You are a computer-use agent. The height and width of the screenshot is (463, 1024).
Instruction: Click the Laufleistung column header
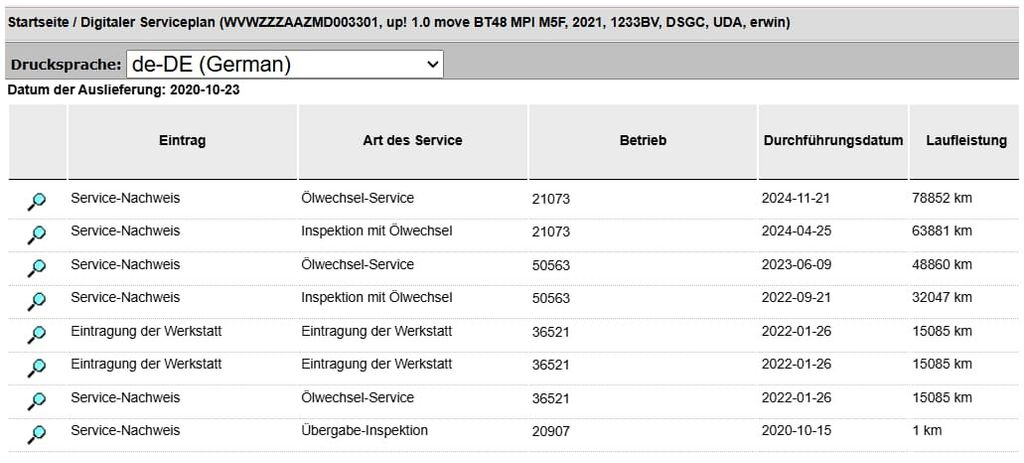pyautogui.click(x=966, y=141)
